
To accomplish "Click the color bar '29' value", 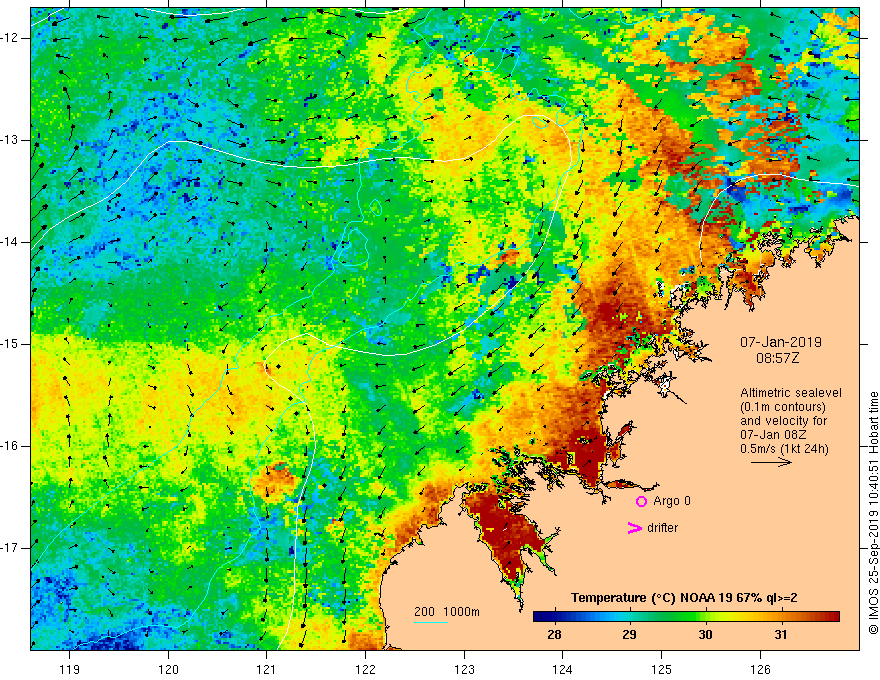I will click(x=629, y=635).
